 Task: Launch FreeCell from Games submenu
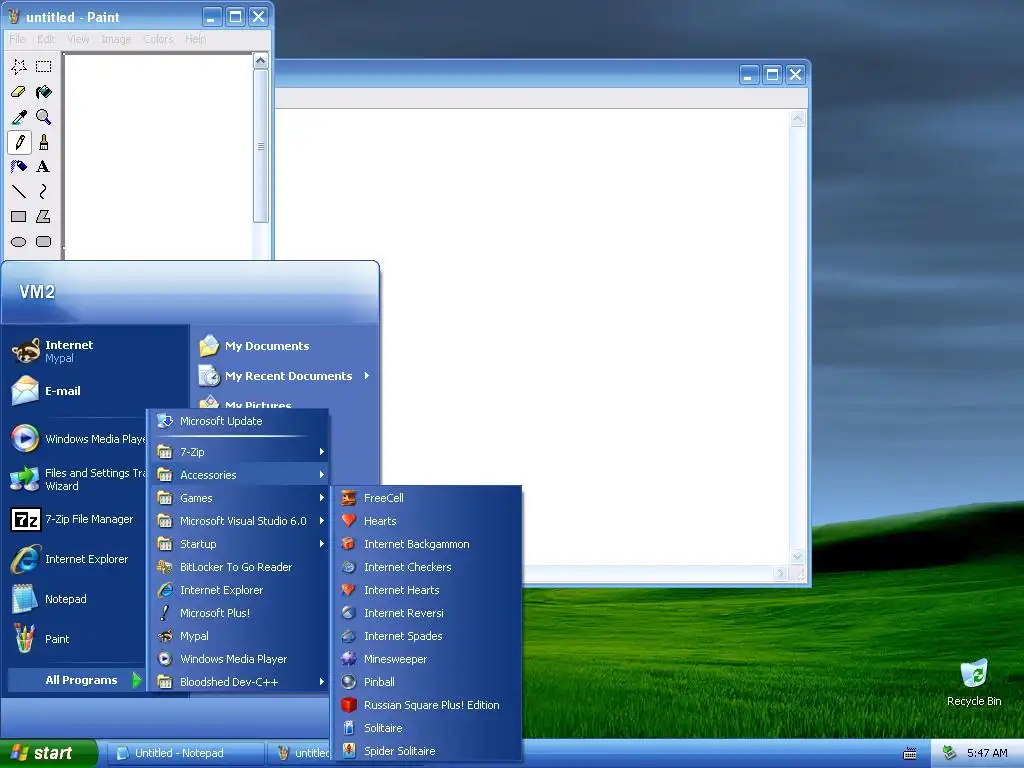coord(428,498)
